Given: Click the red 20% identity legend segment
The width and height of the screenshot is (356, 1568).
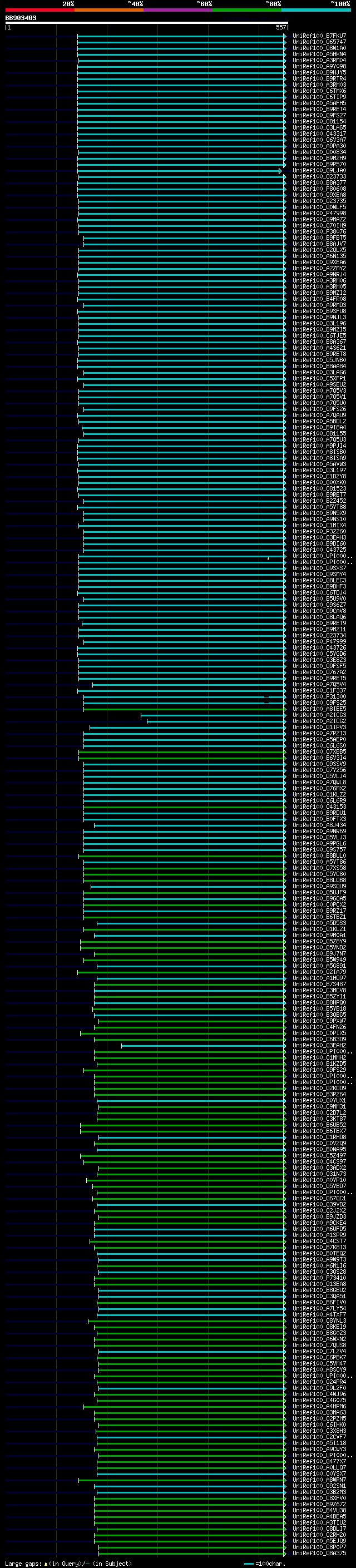Looking at the screenshot, I should 39,10.
